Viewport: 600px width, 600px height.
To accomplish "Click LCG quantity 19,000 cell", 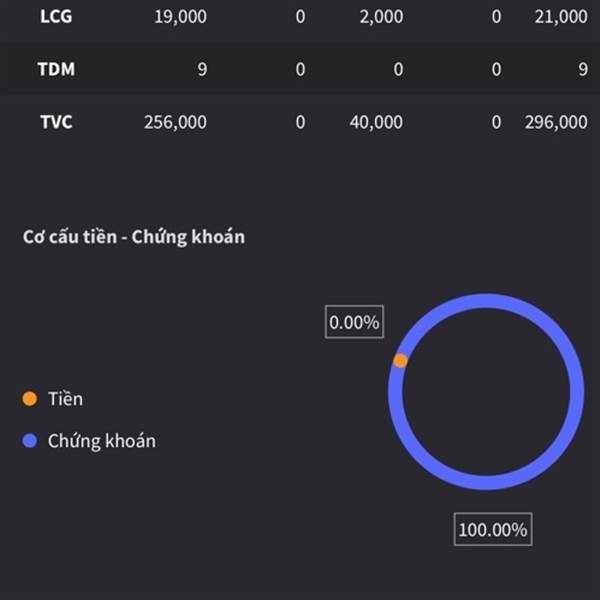I will click(180, 16).
